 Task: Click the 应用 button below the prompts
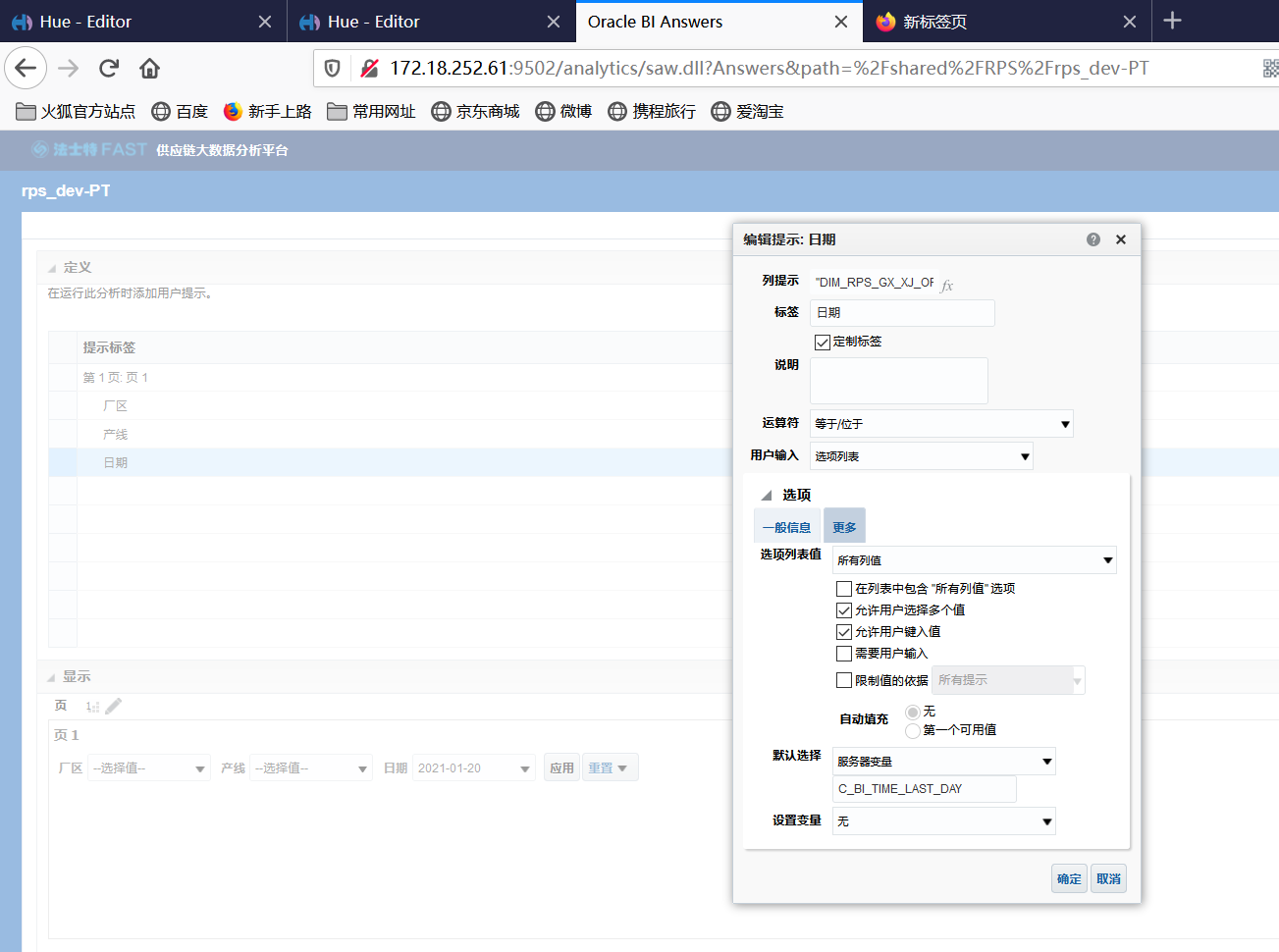[561, 767]
